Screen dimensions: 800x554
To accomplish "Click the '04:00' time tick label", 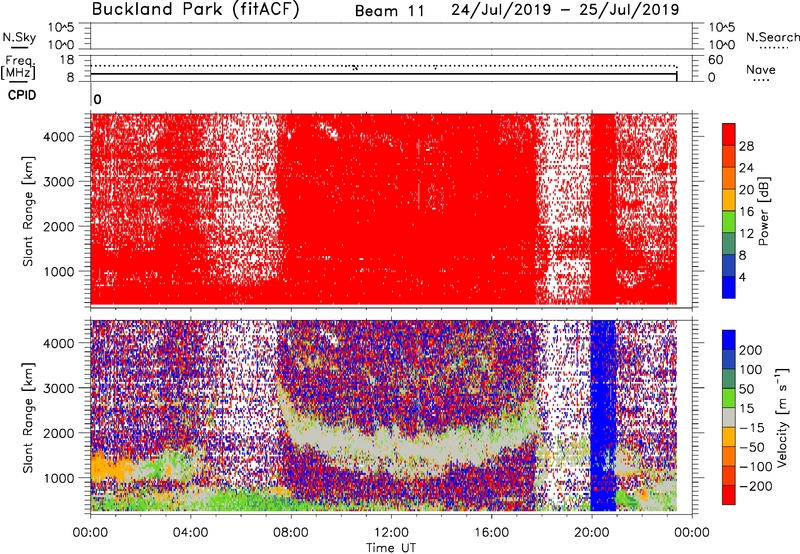I will point(190,533).
